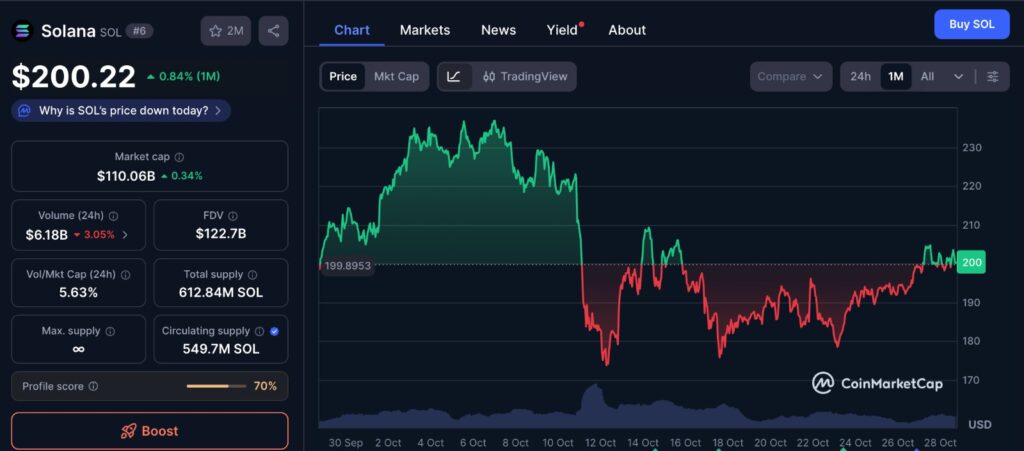1024x451 pixels.
Task: Click Vol/Mkt Cap (24h) info icon
Action: (x=125, y=275)
